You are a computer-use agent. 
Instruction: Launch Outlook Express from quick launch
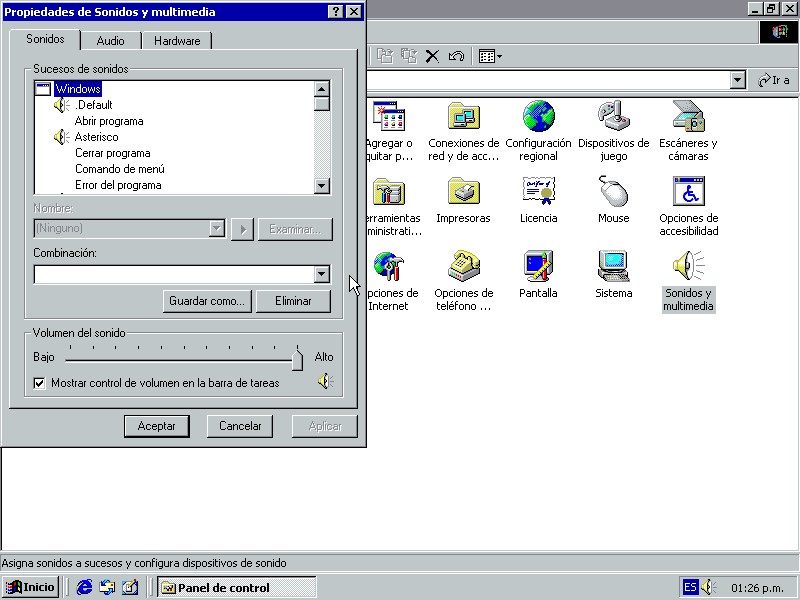pyautogui.click(x=107, y=587)
